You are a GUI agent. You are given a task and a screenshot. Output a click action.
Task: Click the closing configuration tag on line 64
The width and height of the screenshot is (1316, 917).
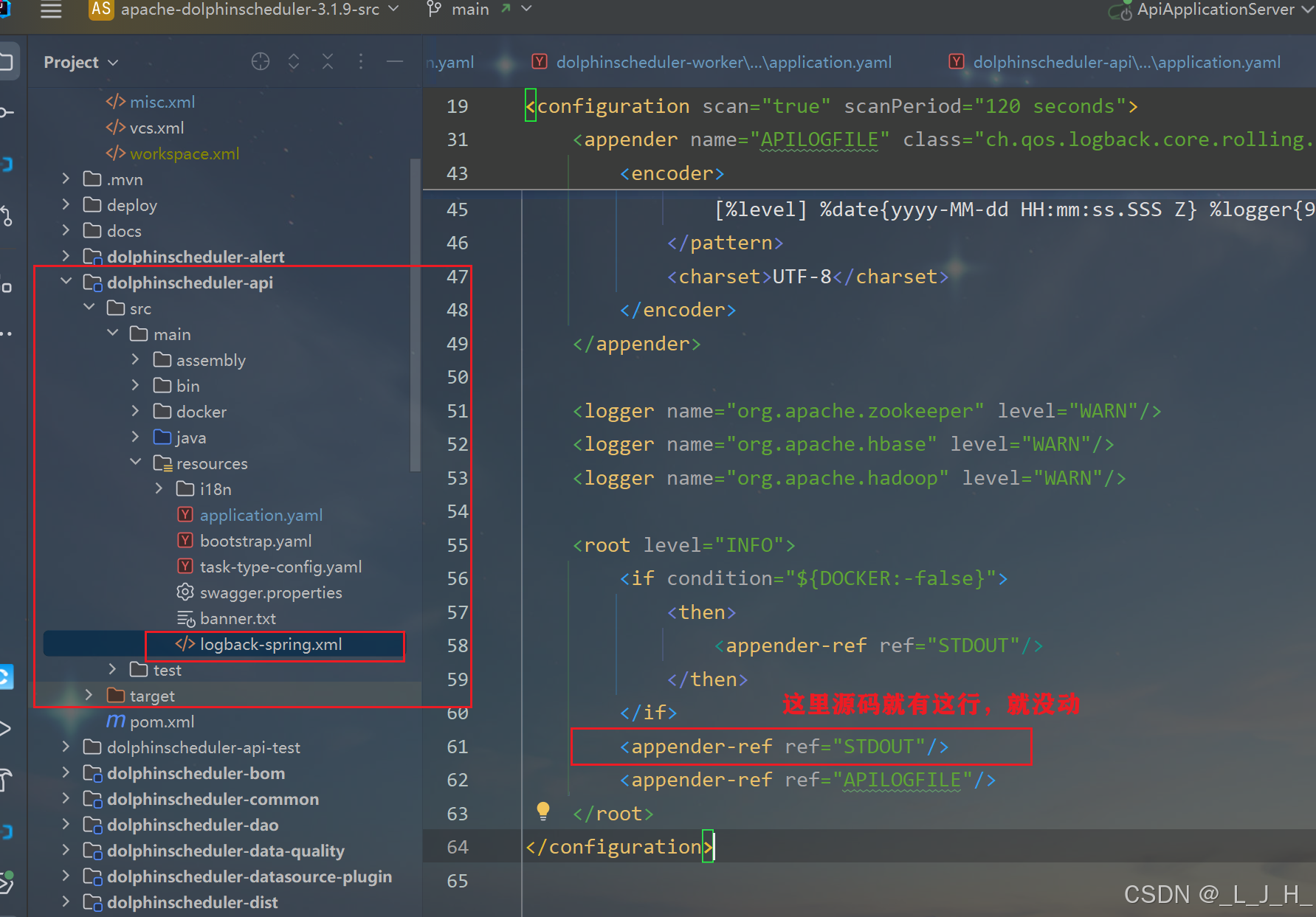[x=620, y=847]
